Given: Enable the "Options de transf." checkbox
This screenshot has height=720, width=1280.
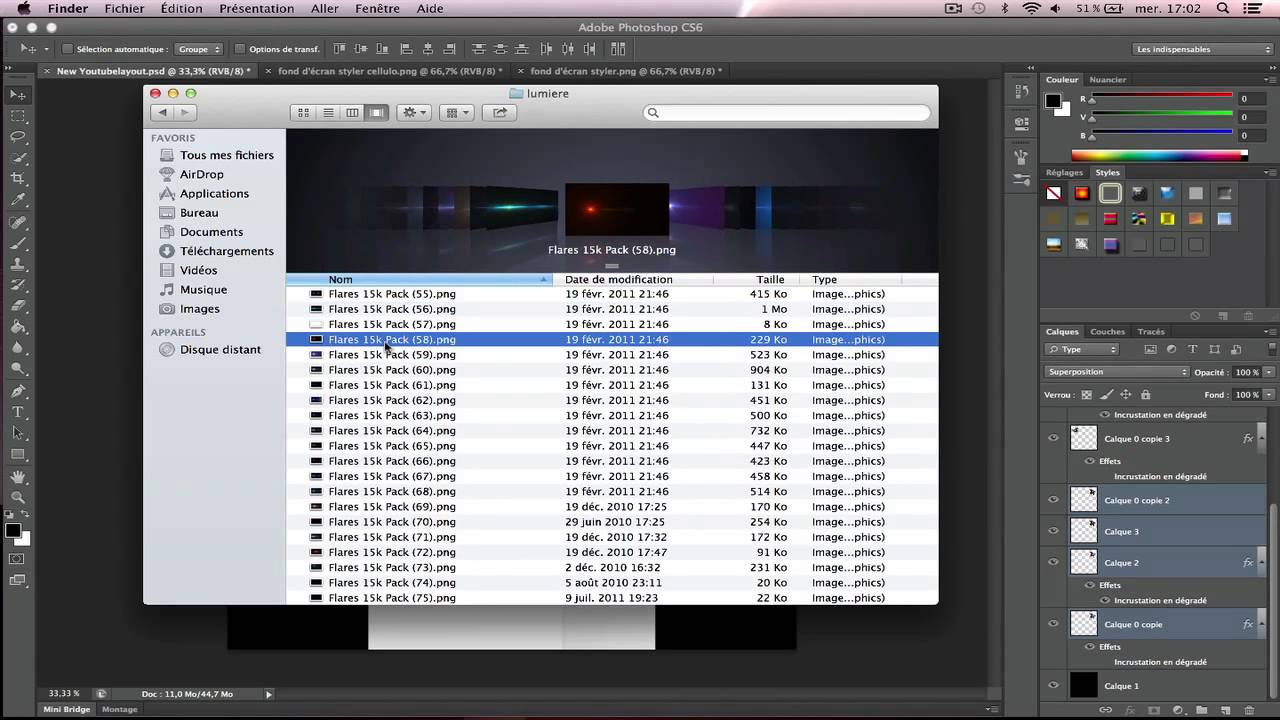Looking at the screenshot, I should (239, 47).
